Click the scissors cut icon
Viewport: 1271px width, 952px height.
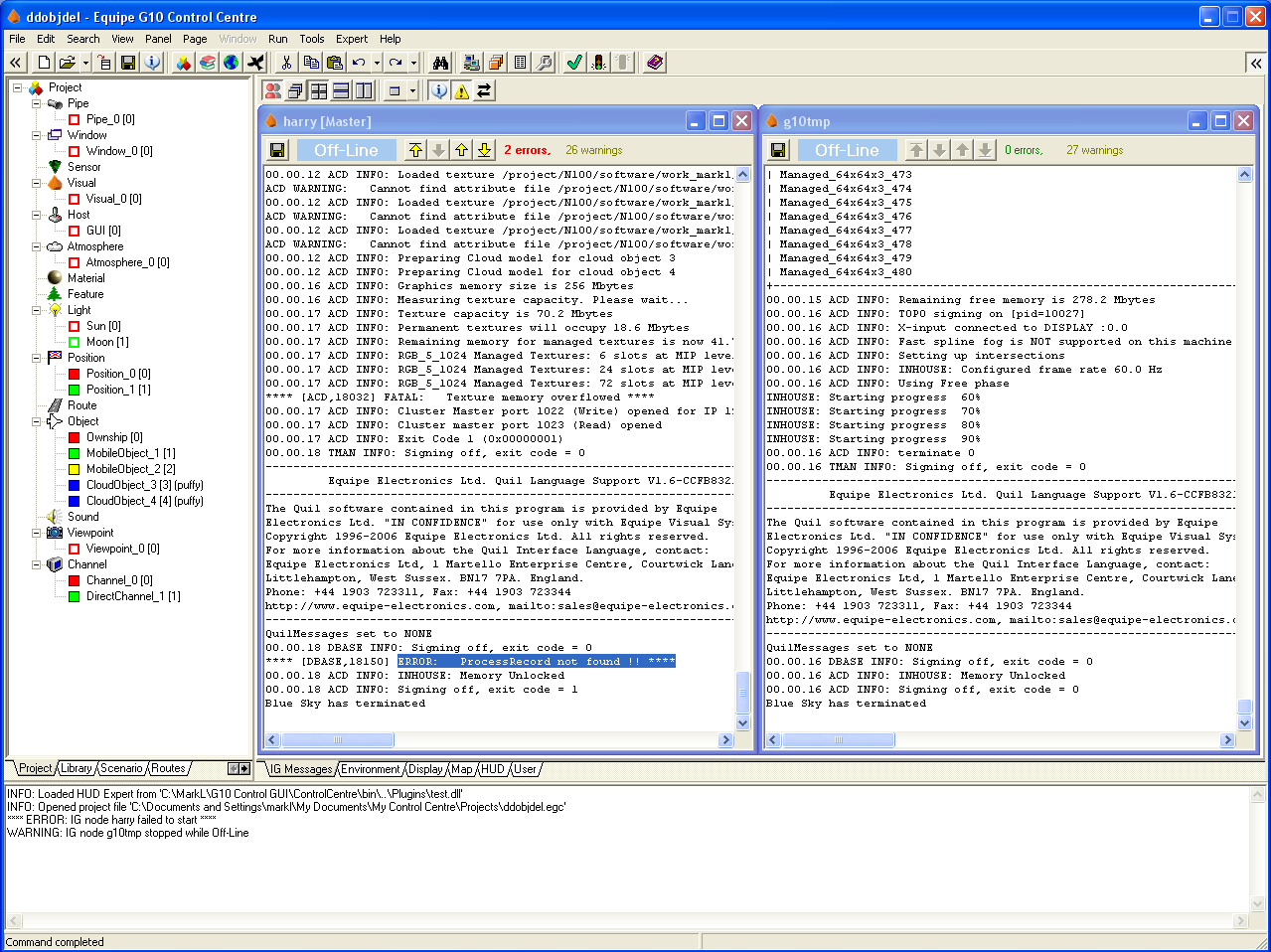tap(286, 63)
